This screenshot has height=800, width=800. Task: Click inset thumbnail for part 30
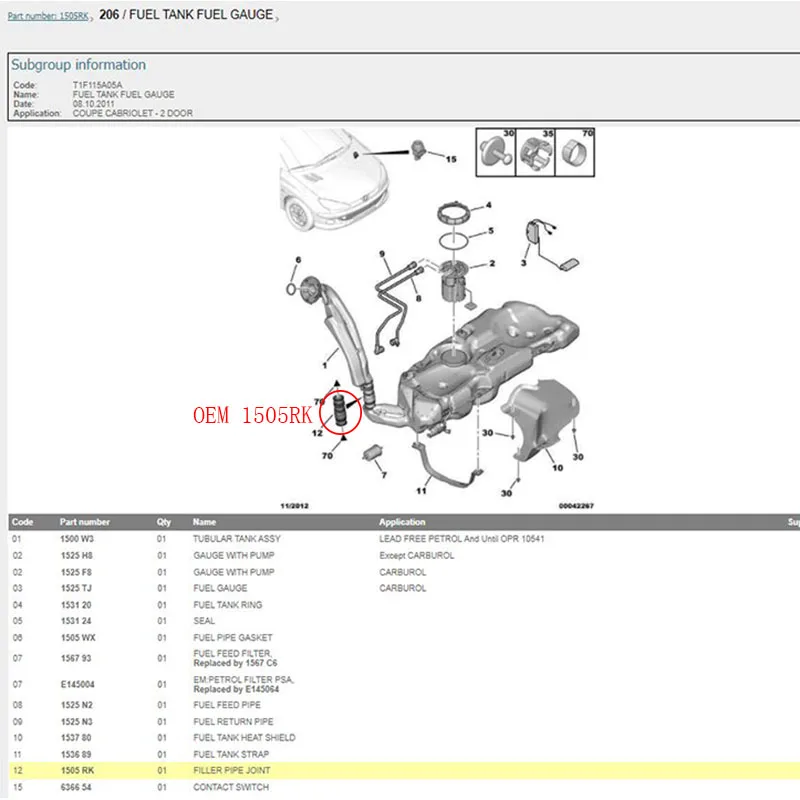coord(496,153)
